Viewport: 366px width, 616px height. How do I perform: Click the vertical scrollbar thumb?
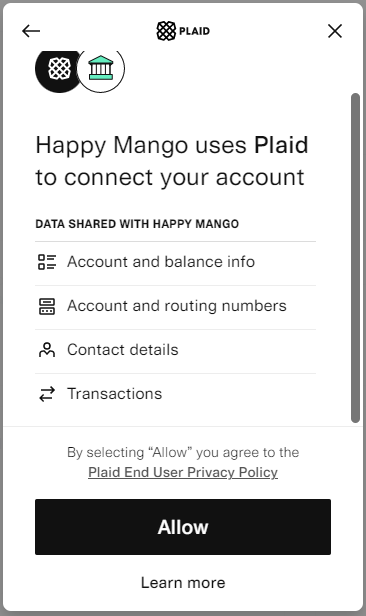pos(355,258)
